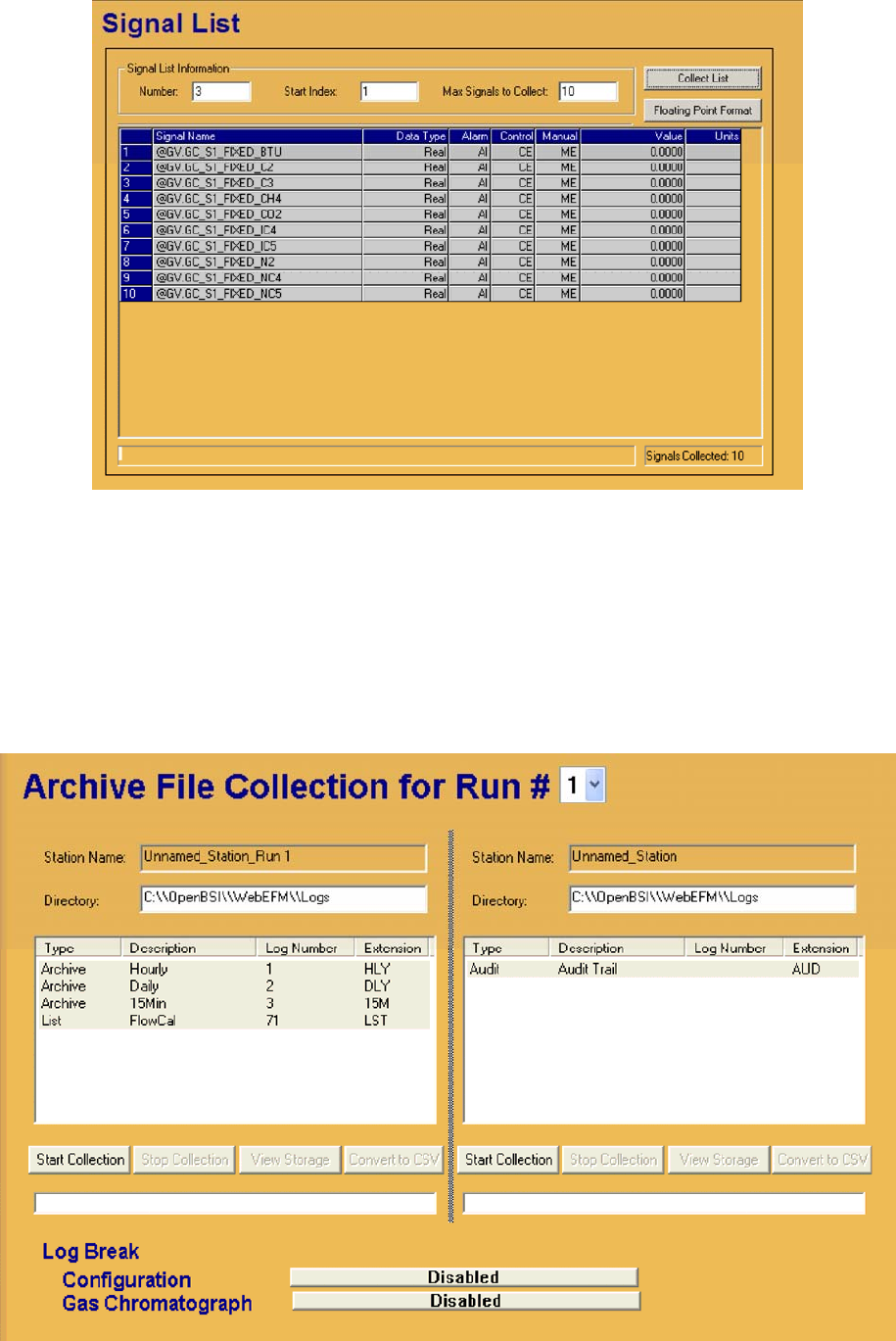The width and height of the screenshot is (896, 1341).
Task: Click Convert to CSV under archive list
Action: (394, 1160)
